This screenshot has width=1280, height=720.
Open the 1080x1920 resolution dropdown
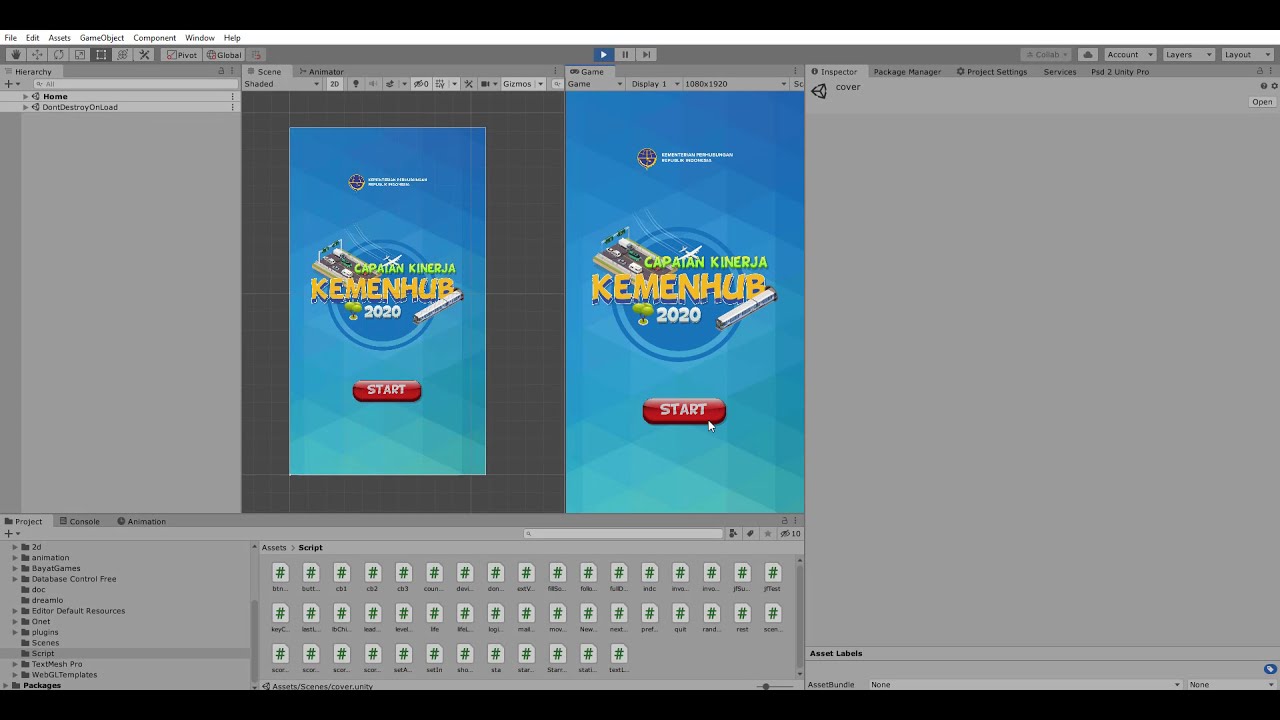tap(735, 84)
